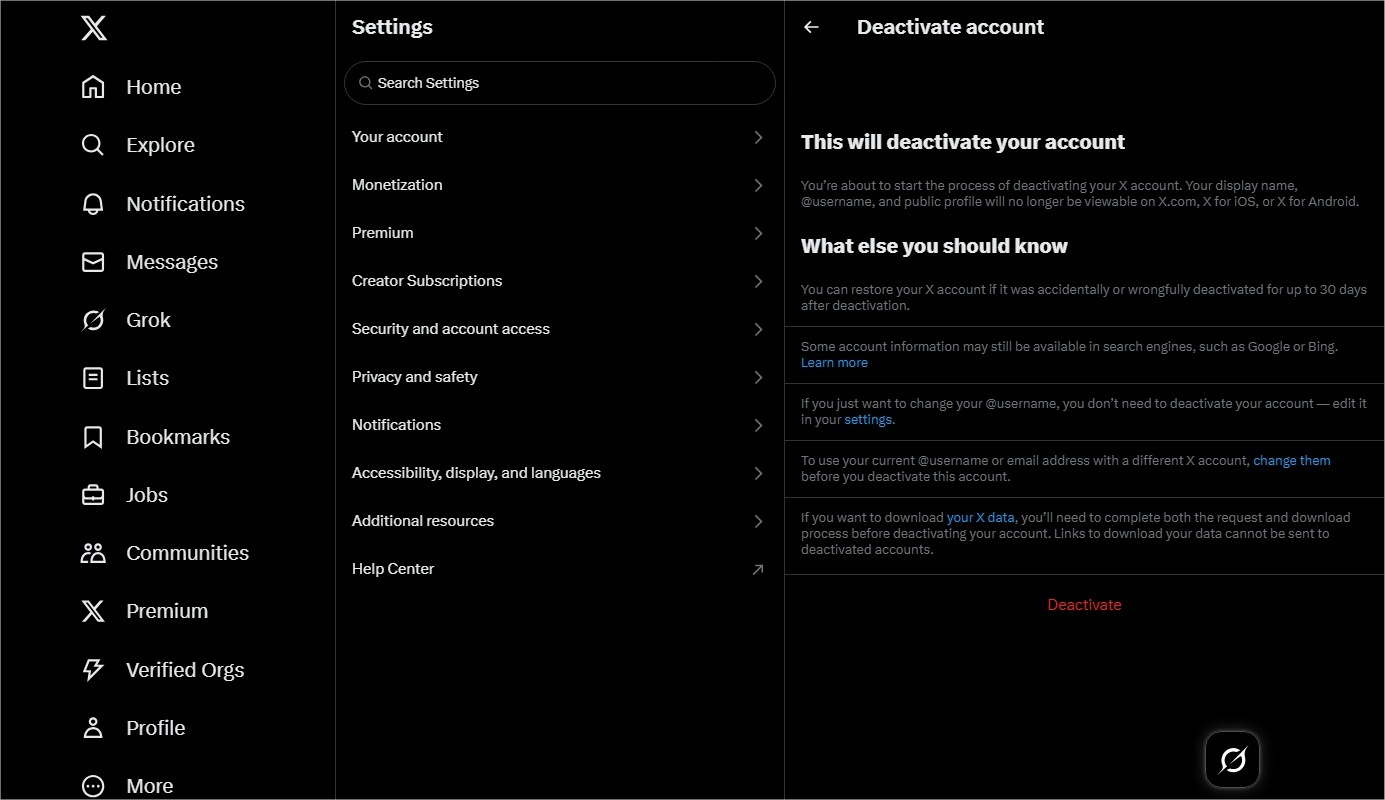Image resolution: width=1385 pixels, height=800 pixels.
Task: Open the Home icon in sidebar
Action: 93,87
